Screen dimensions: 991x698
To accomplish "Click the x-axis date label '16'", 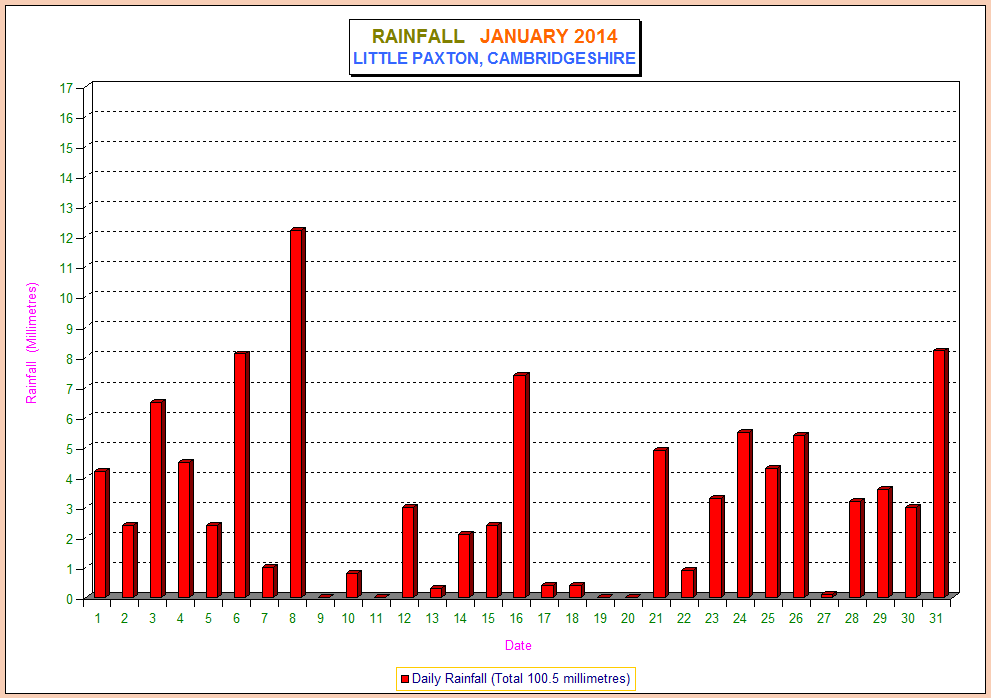I will coord(516,618).
